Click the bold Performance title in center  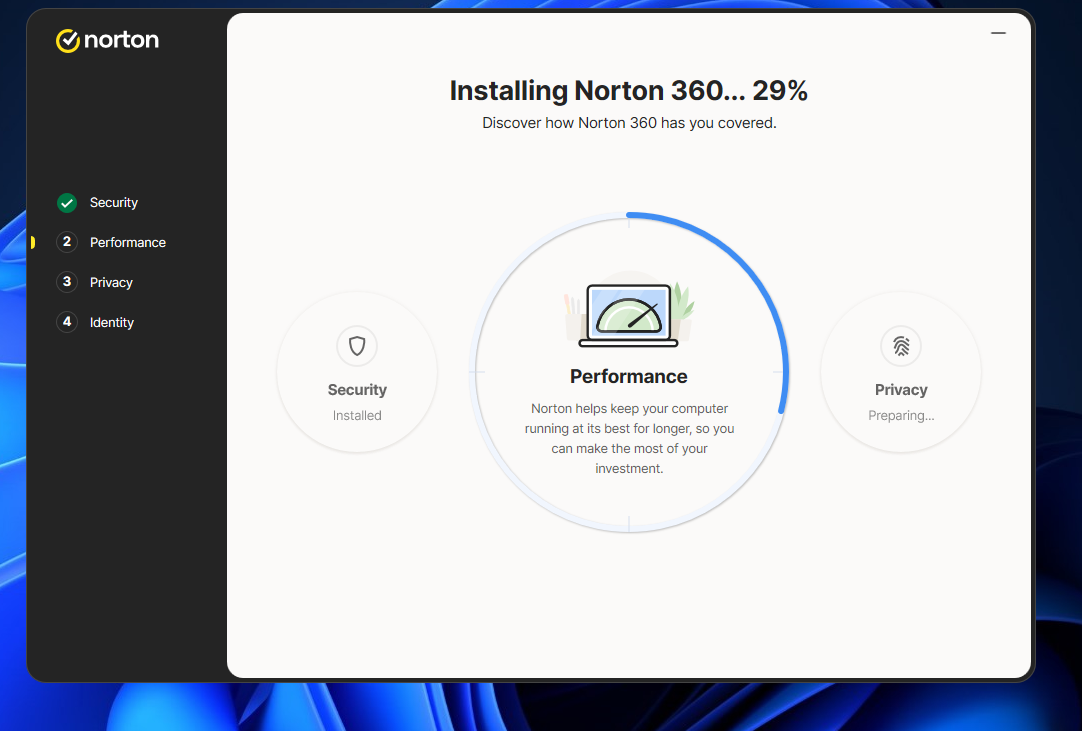[x=629, y=376]
